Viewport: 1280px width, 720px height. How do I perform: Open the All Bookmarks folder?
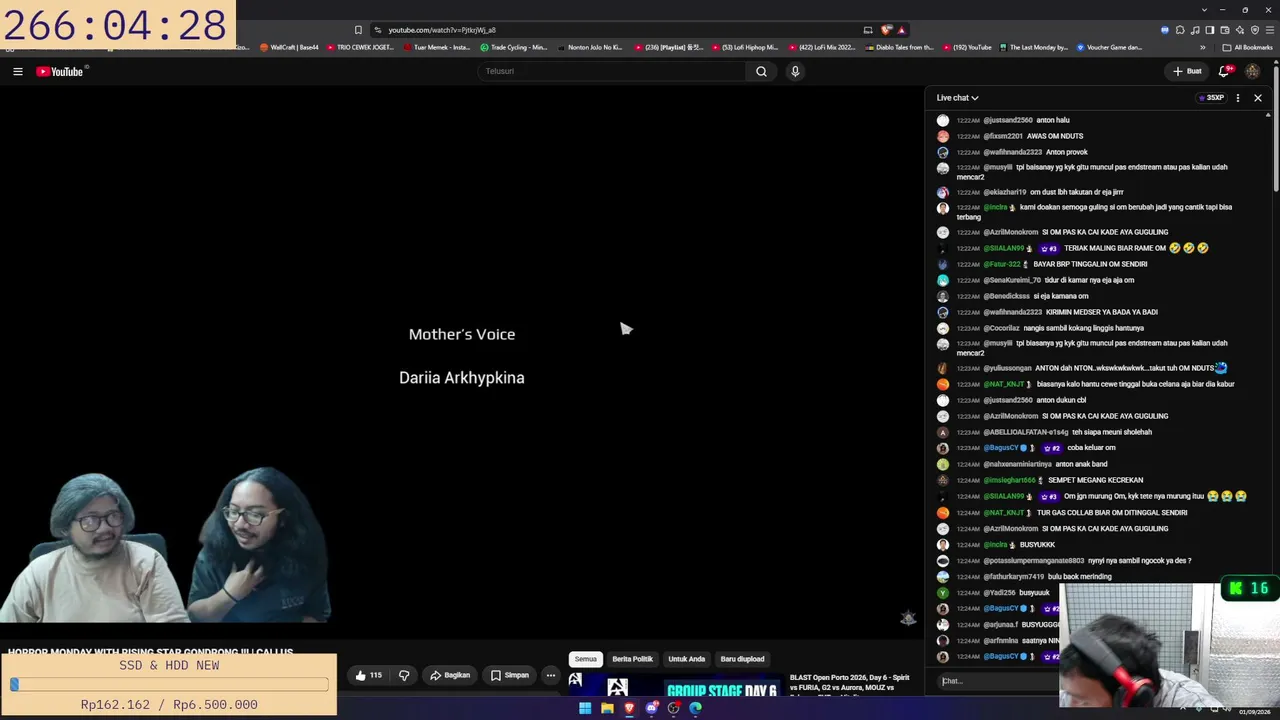click(1247, 47)
